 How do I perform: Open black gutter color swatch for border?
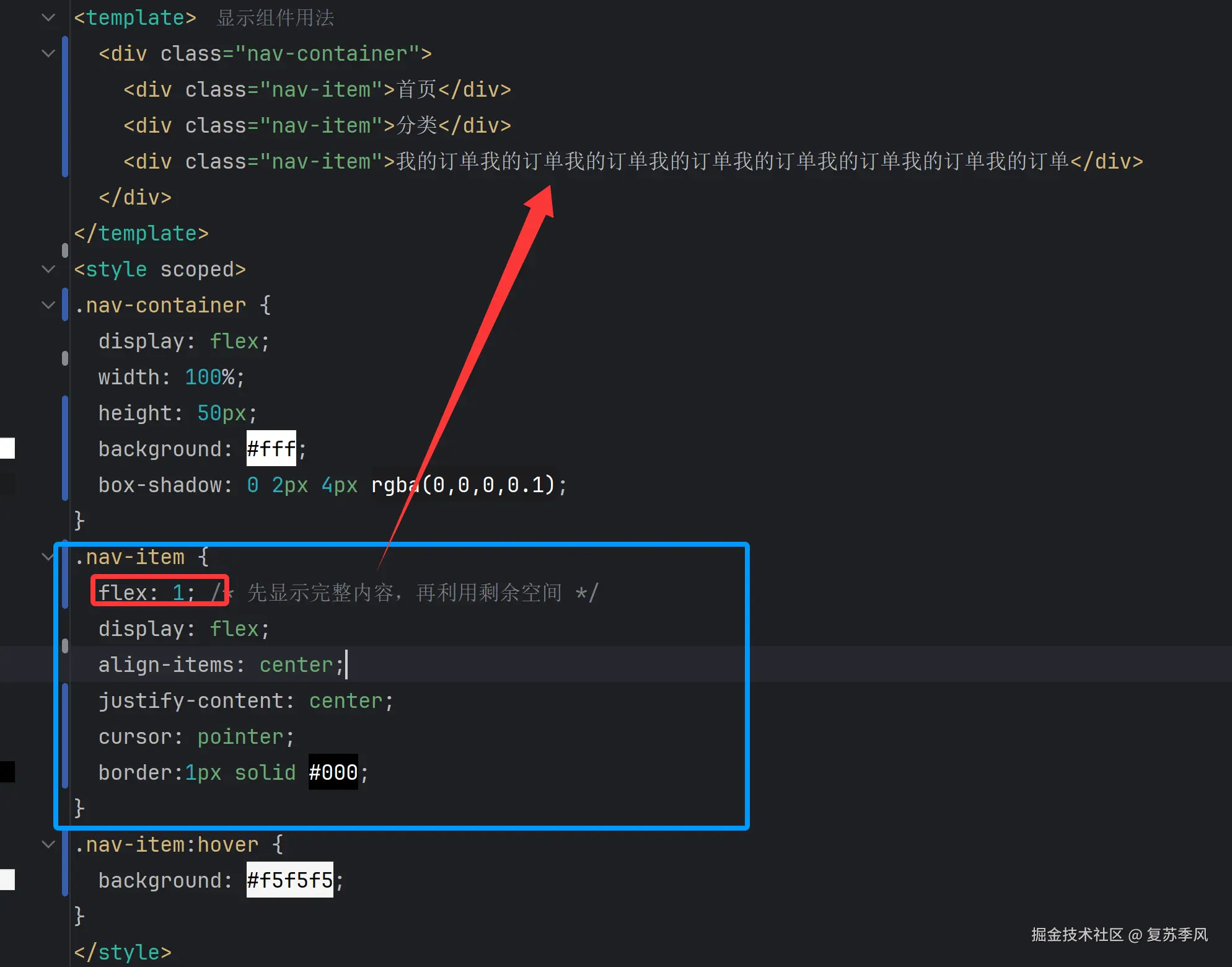tap(7, 772)
